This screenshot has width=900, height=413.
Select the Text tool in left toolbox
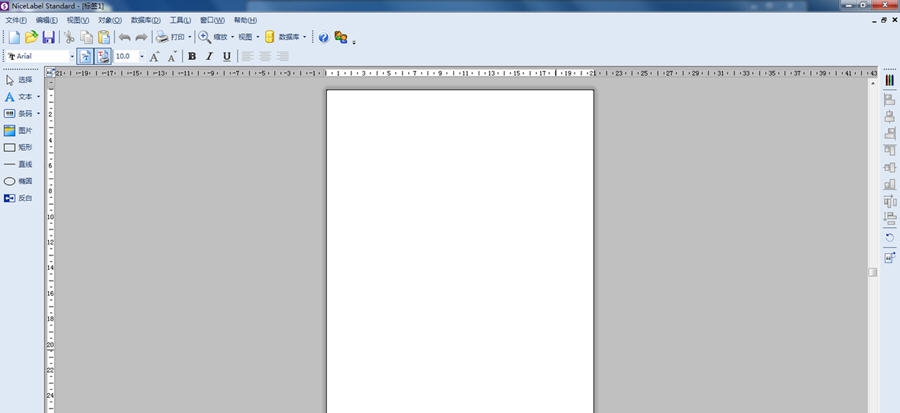click(18, 97)
